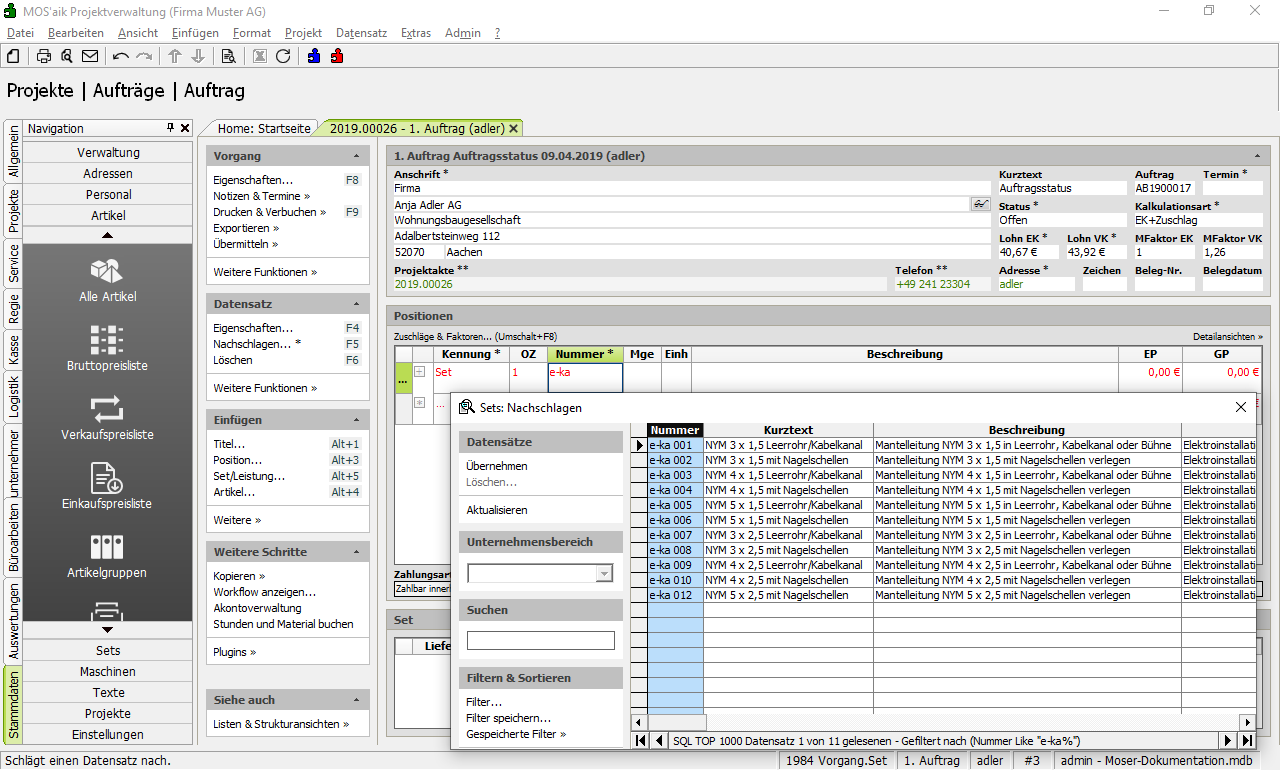This screenshot has width=1280, height=770.
Task: Click Übernehmen in lookup dialog
Action: click(496, 466)
